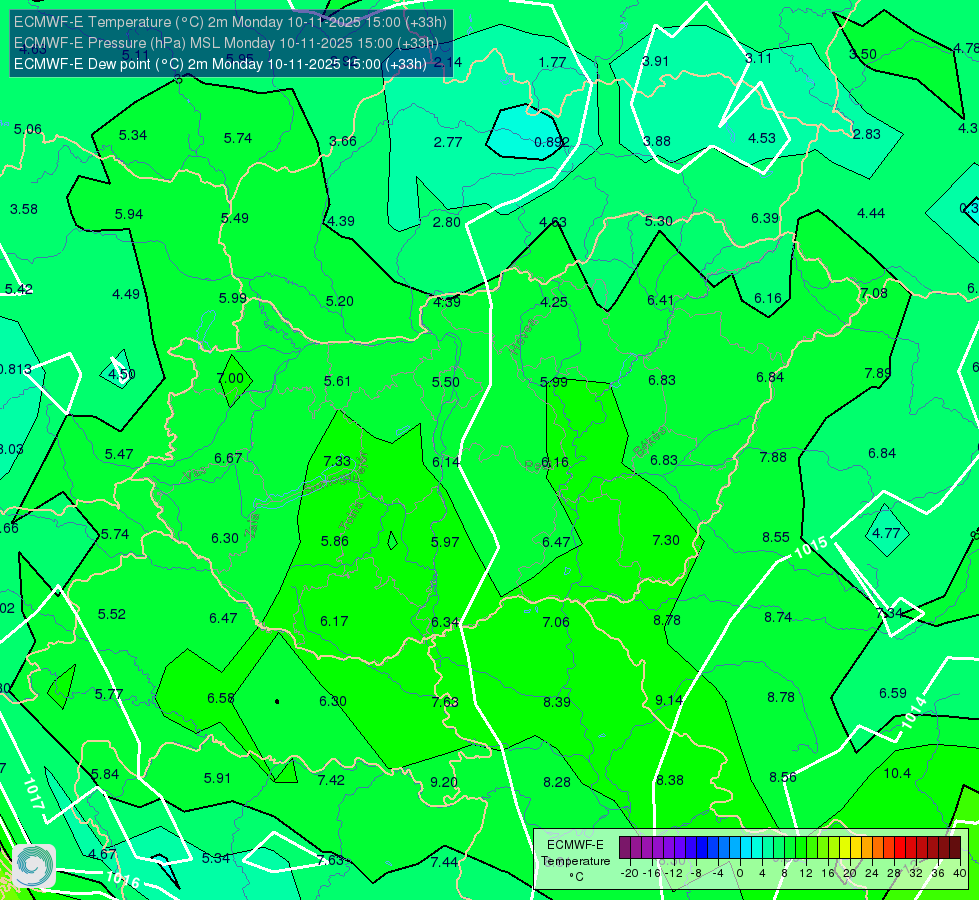Click the 7.08 dew point value

[x=873, y=294]
